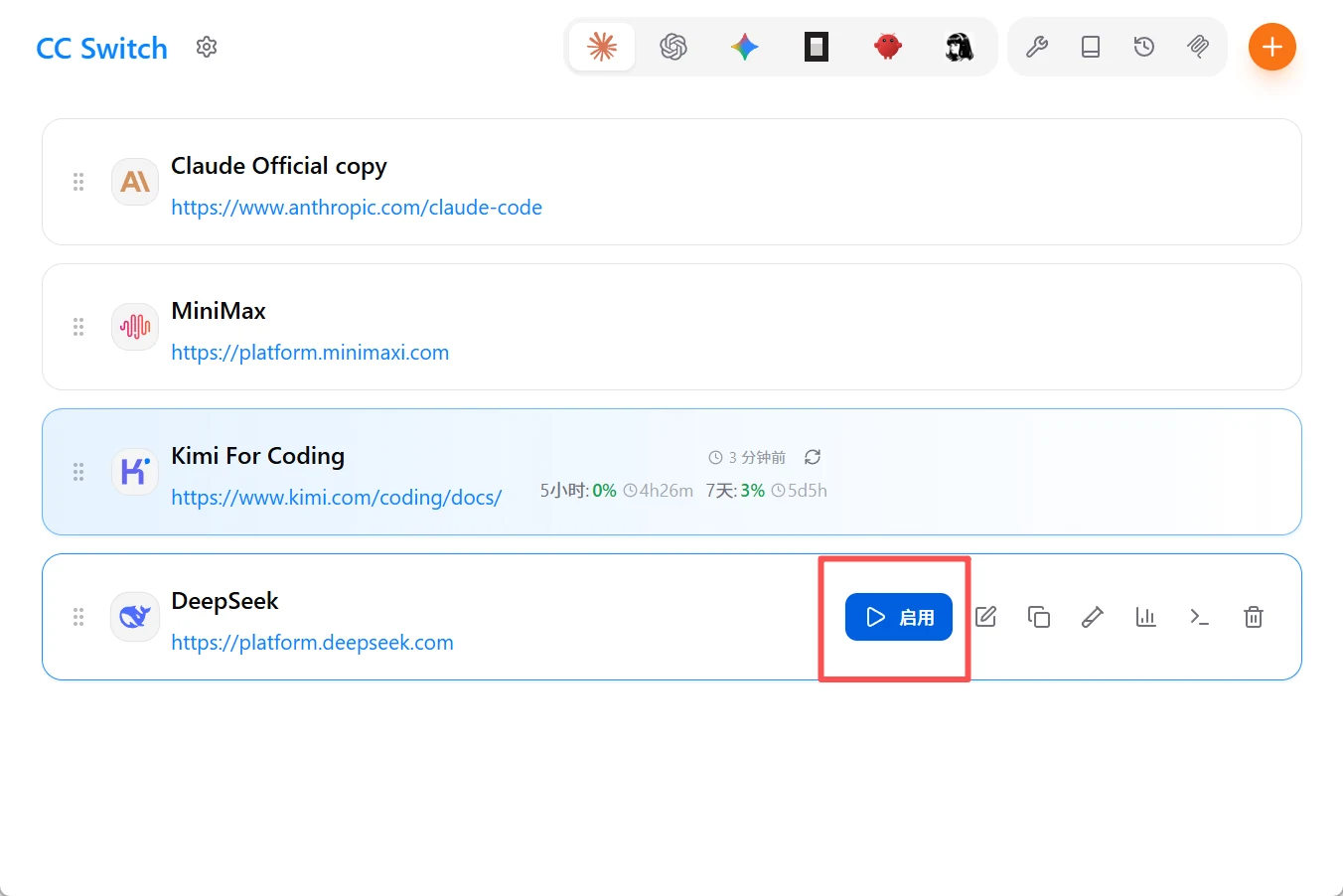Add a new provider with the orange plus
Screen dimensions: 1343x896
coord(1272,47)
